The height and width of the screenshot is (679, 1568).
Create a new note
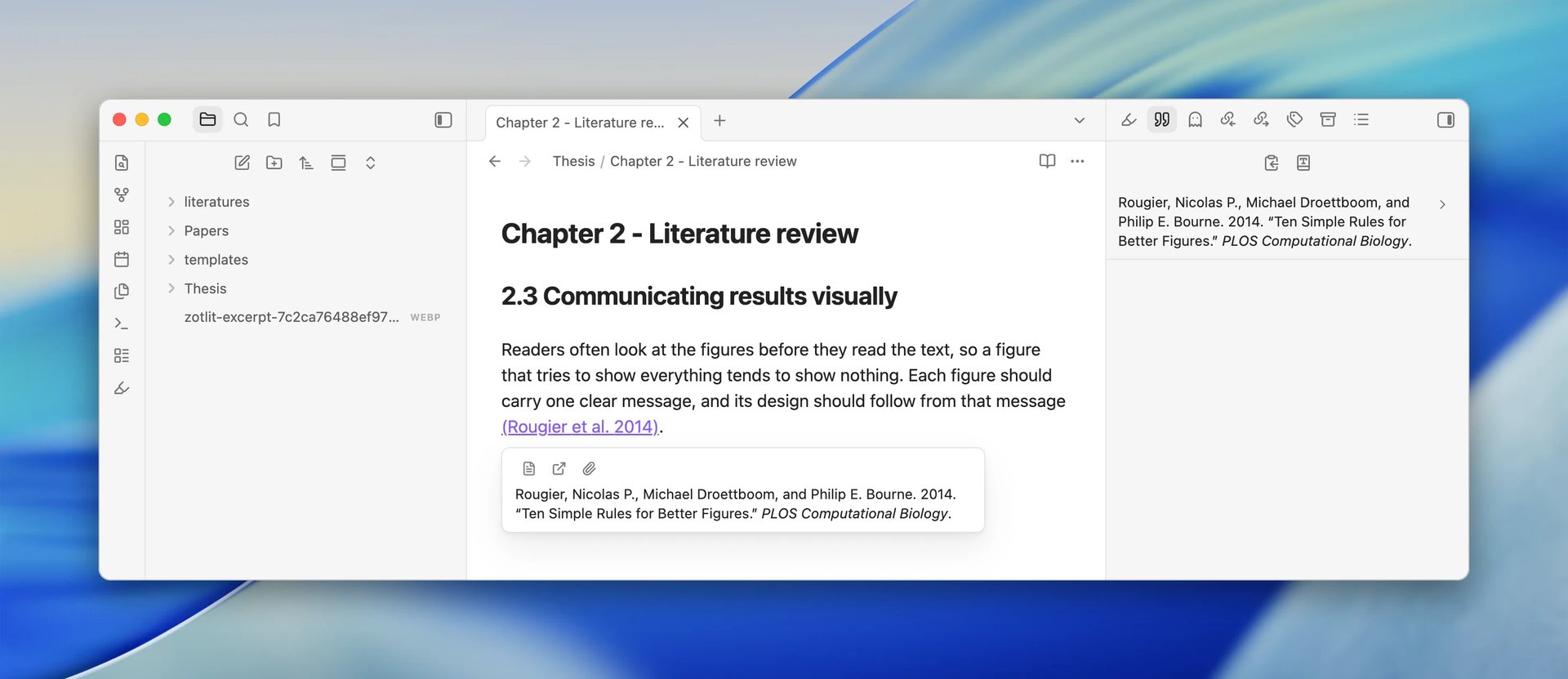(243, 163)
